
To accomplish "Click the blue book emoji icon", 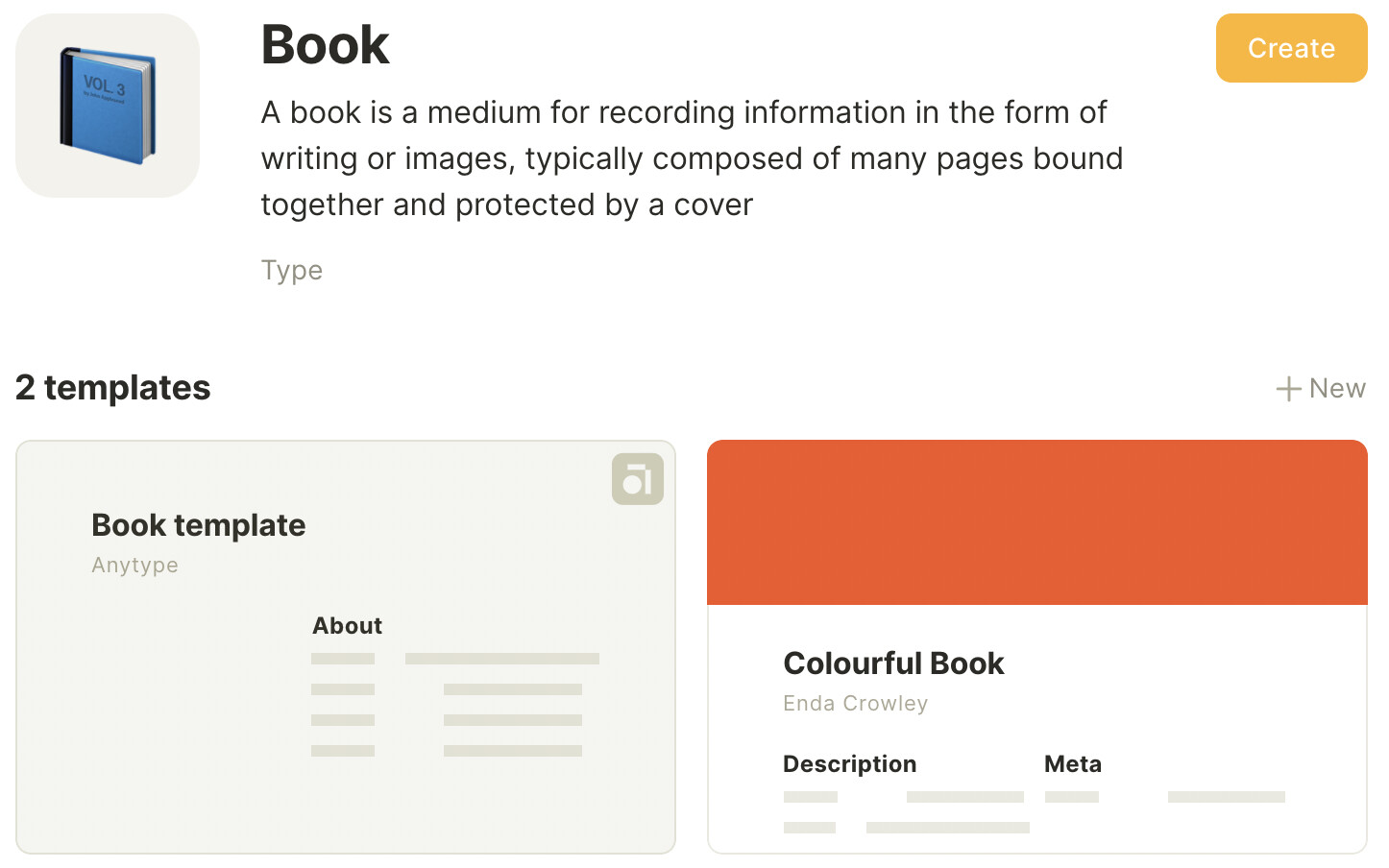I will coord(107,104).
